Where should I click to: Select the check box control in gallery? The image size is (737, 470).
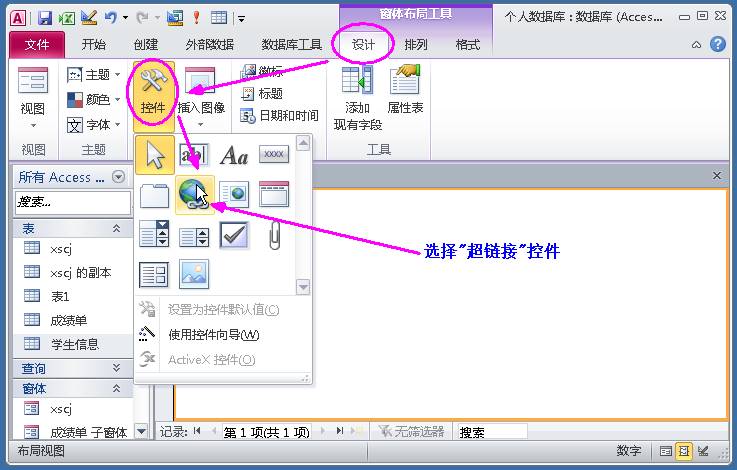coord(234,235)
